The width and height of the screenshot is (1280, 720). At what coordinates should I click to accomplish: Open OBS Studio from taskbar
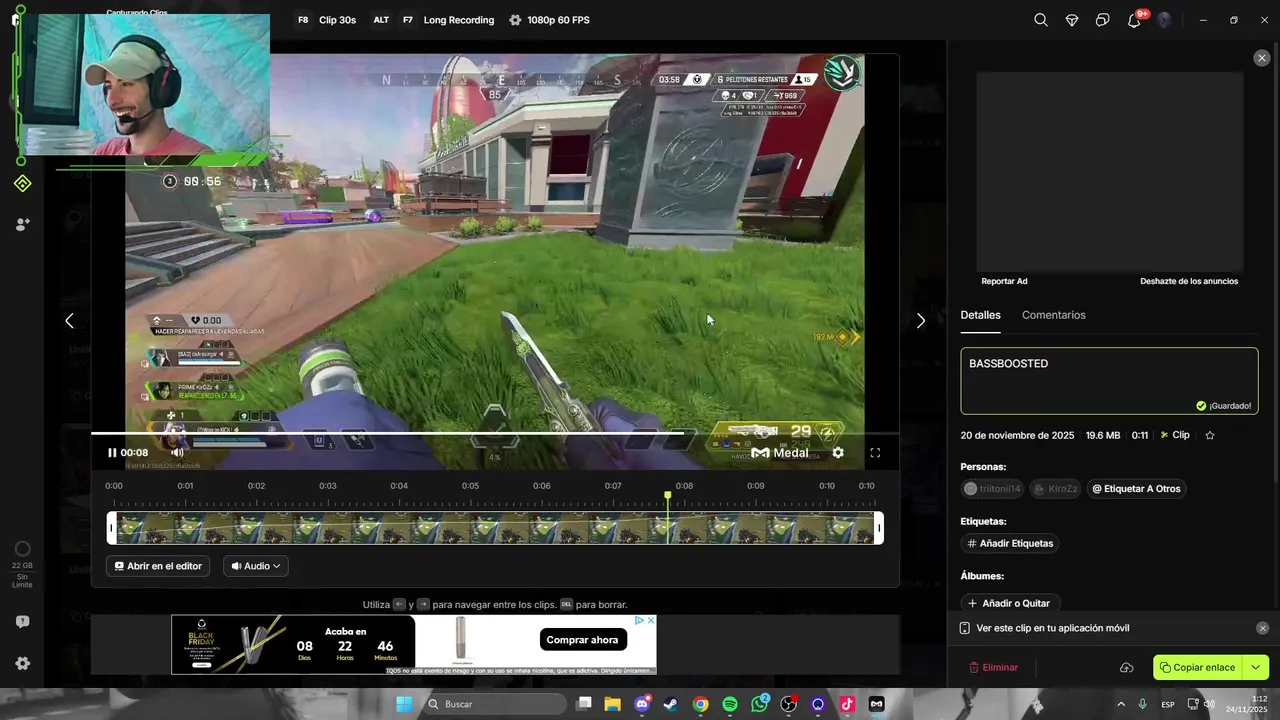[x=789, y=704]
